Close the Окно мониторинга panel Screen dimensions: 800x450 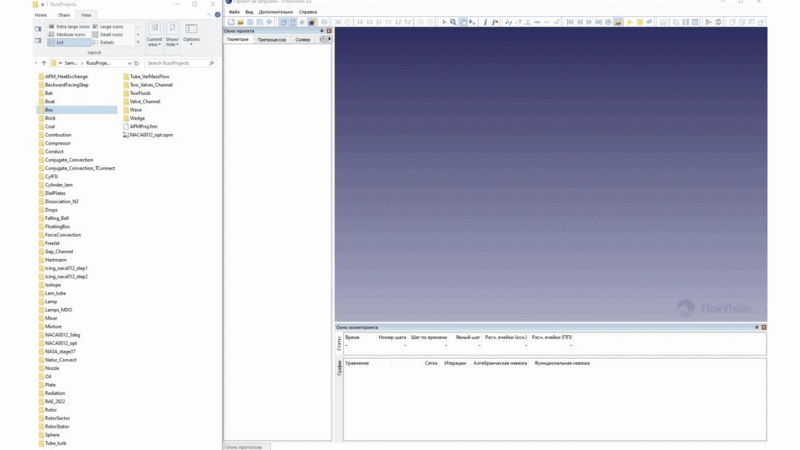tap(764, 327)
